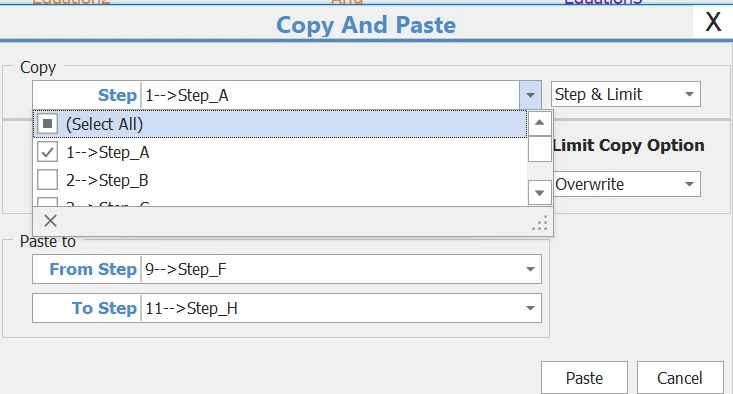Click the list scroll down arrow
Viewport: 733px width, 394px height.
539,193
